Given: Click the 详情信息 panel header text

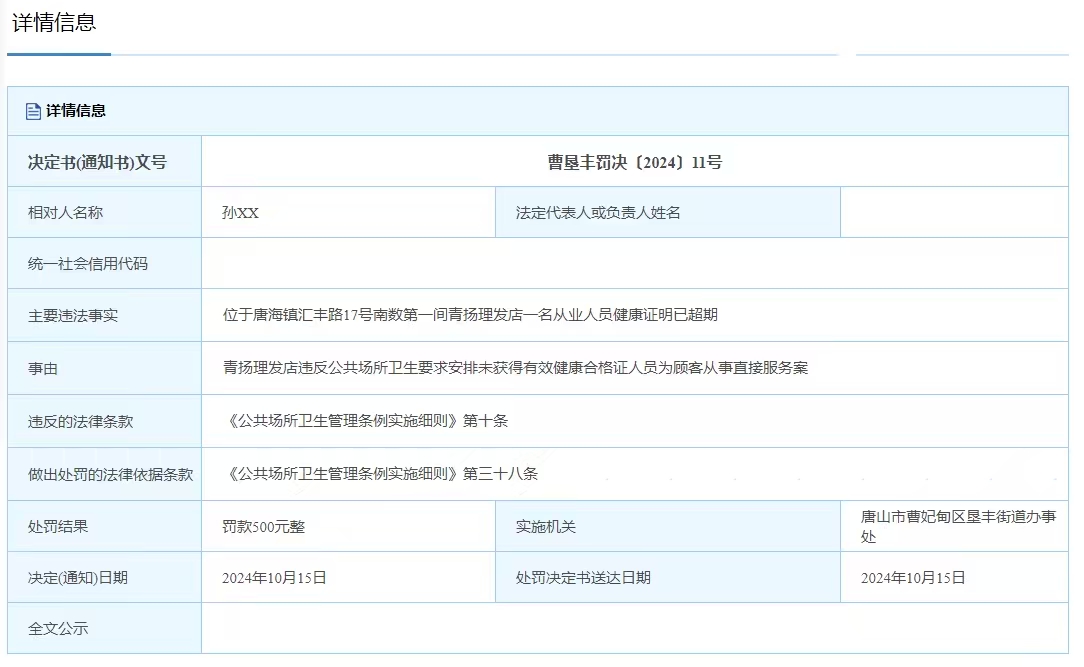Looking at the screenshot, I should (75, 111).
